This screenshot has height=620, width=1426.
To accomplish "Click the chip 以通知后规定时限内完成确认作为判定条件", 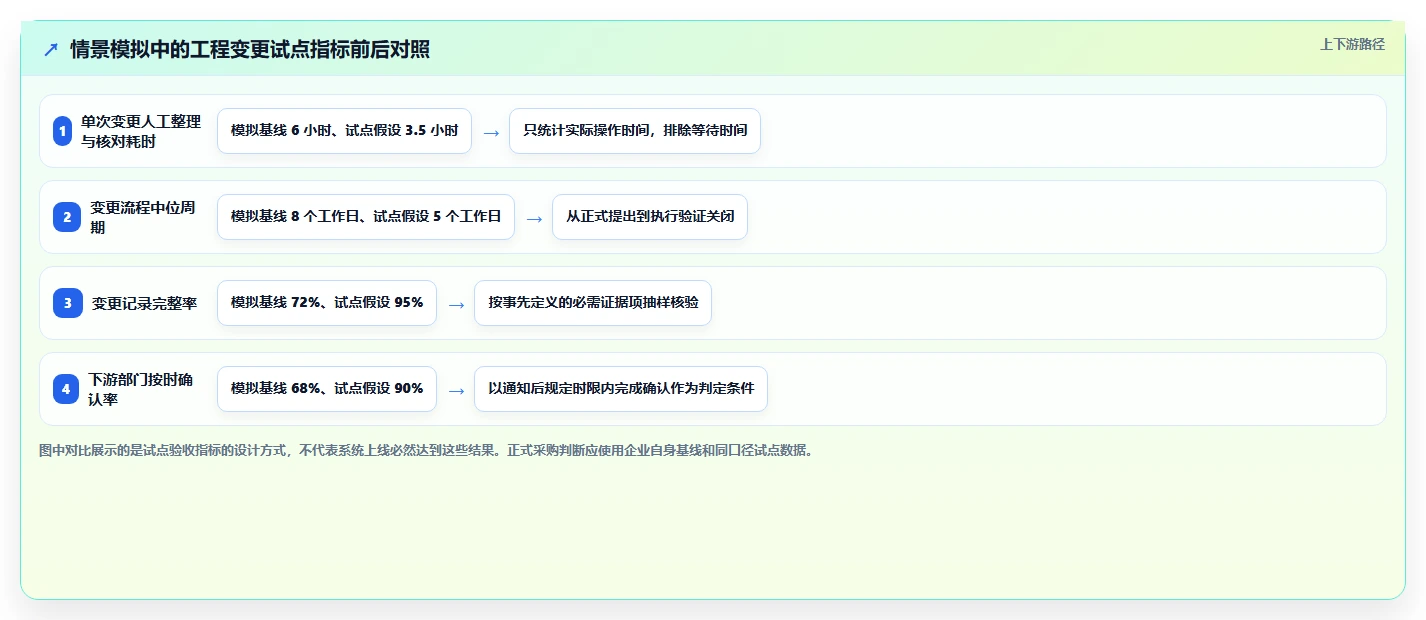I will tap(621, 389).
